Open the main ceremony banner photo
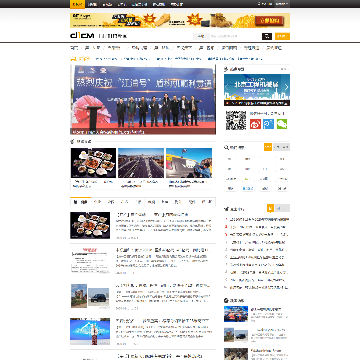Viewport: 360px width, 360px height. click(x=143, y=100)
